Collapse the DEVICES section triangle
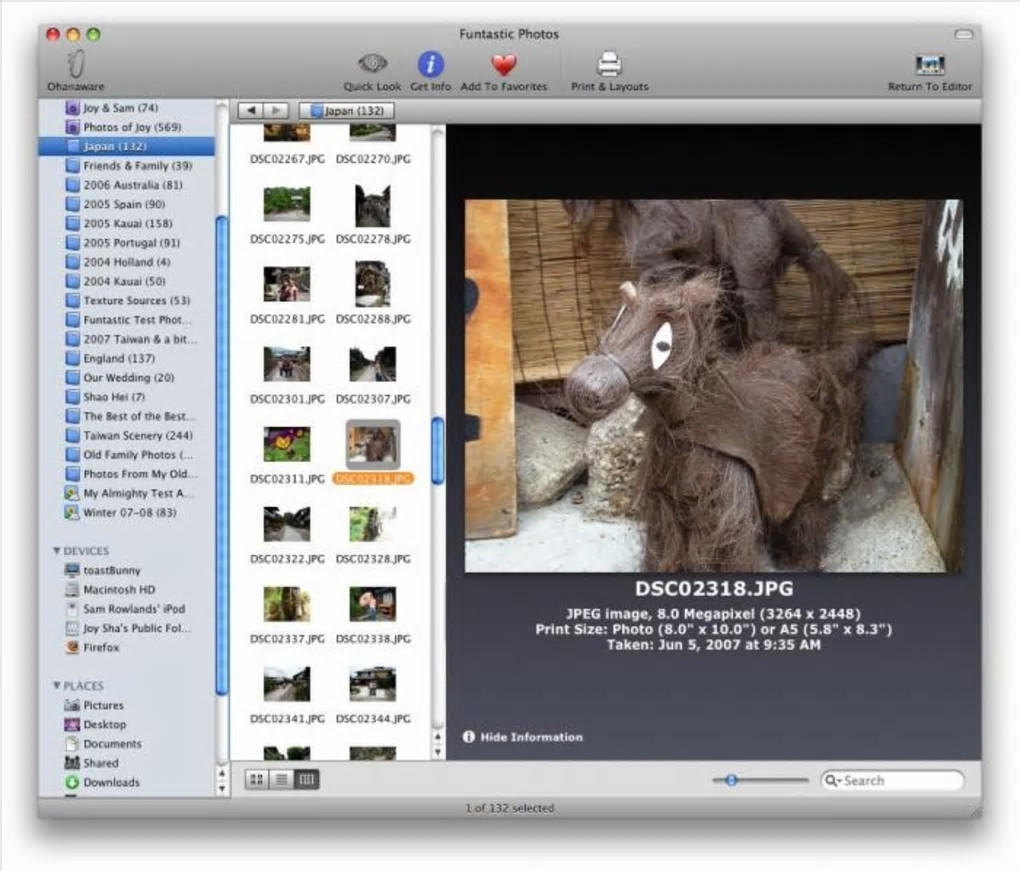Screen dimensions: 1020x871 pyautogui.click(x=57, y=551)
